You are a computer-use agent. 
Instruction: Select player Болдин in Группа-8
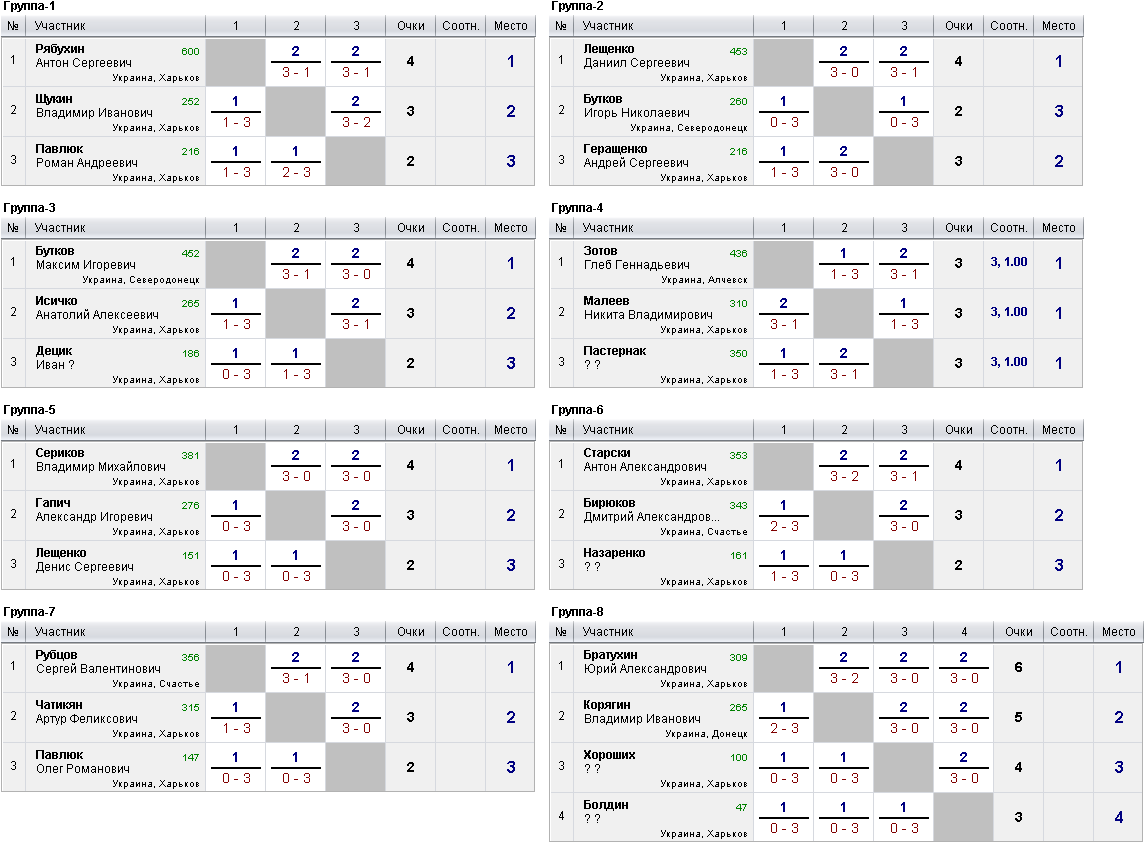coord(606,811)
